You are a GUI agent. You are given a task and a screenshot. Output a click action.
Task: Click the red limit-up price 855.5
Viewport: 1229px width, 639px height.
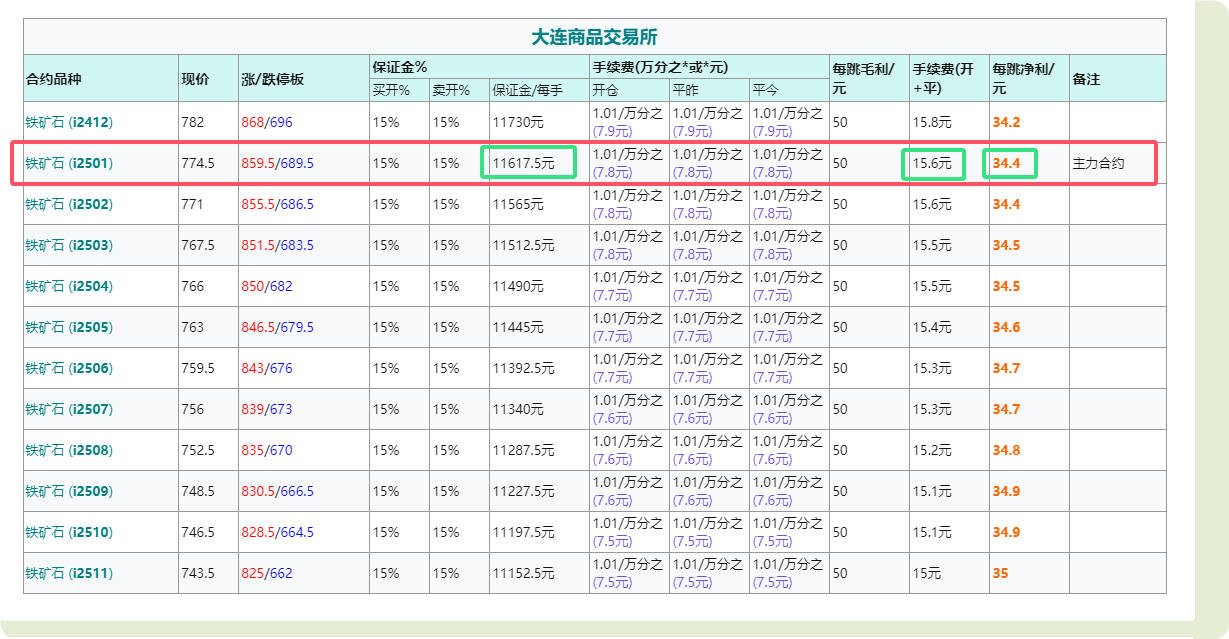258,204
